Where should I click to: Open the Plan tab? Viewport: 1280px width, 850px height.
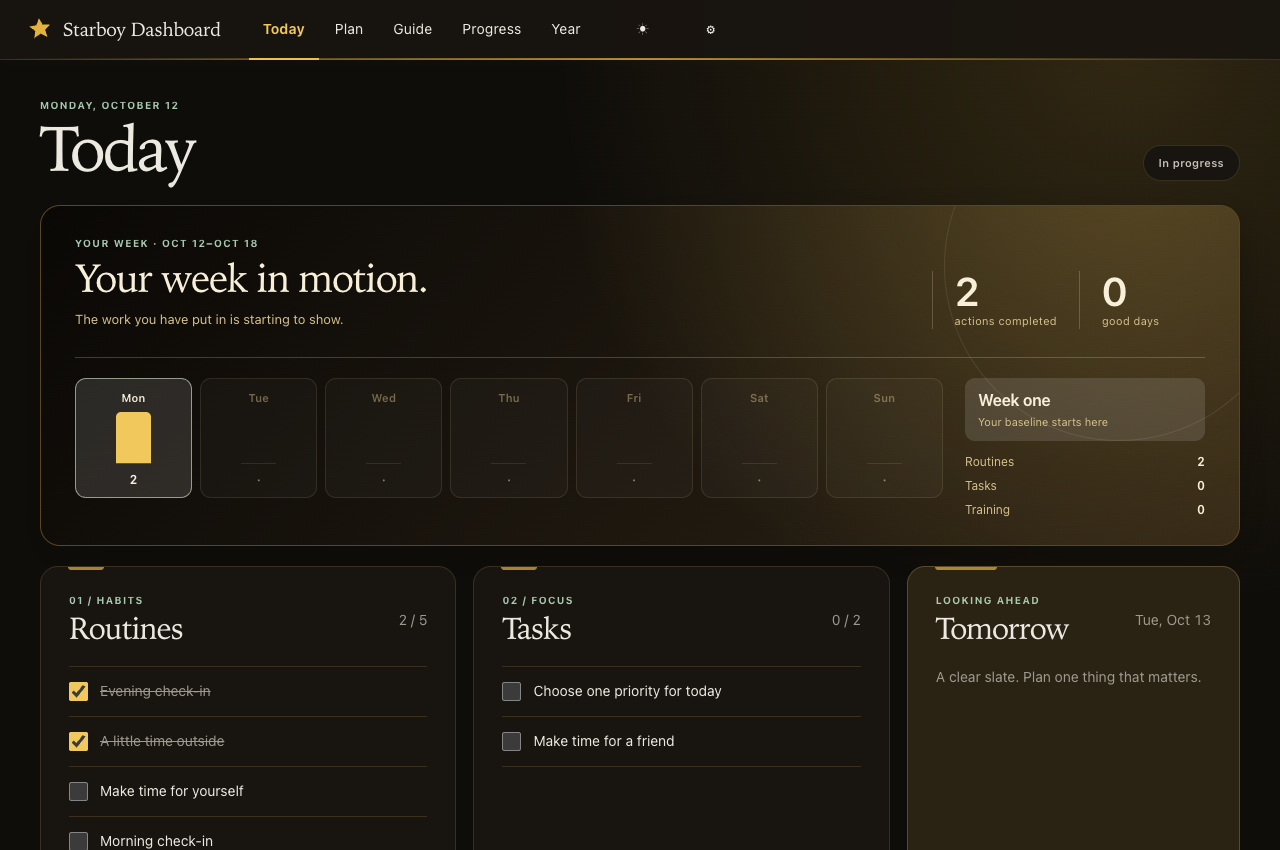pos(349,29)
